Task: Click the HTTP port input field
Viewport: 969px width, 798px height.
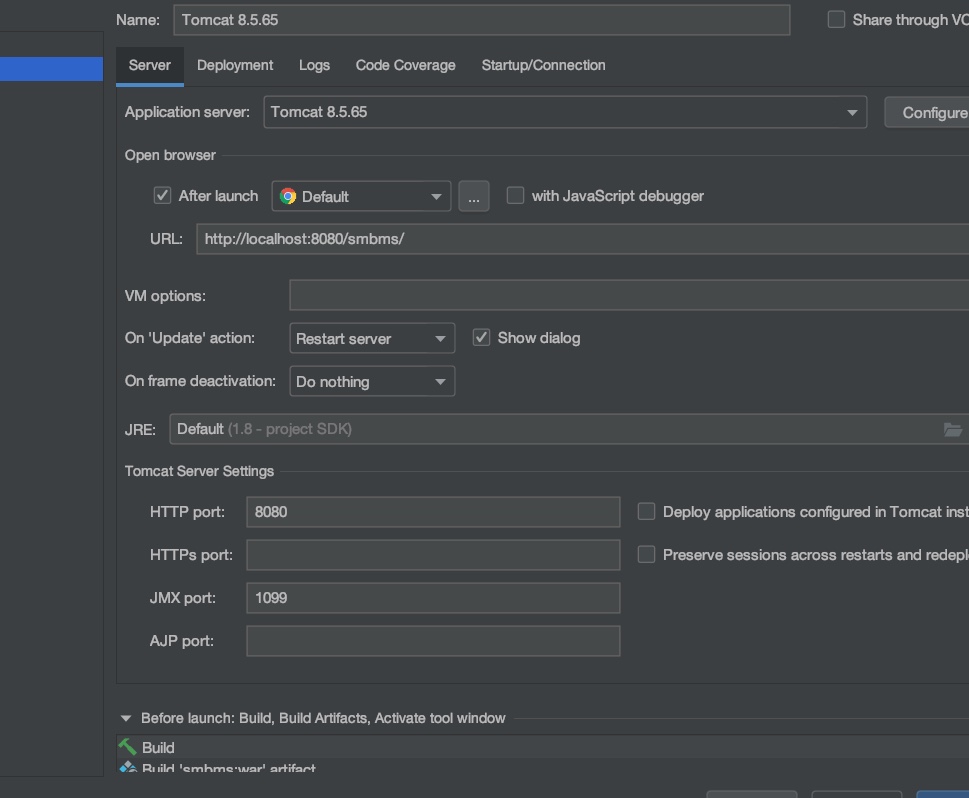Action: [432, 512]
